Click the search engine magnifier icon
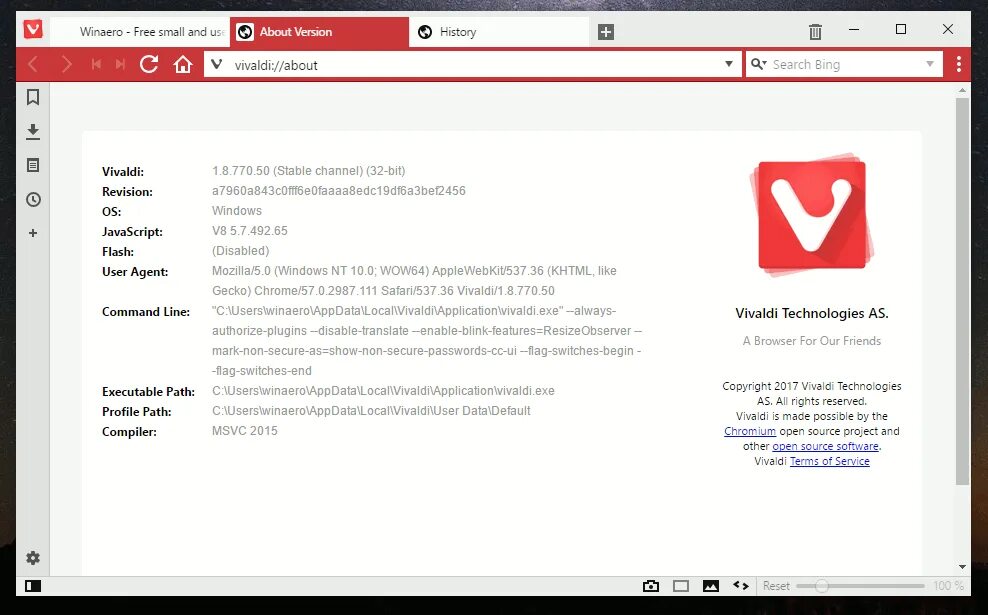This screenshot has height=615, width=988. [x=758, y=64]
